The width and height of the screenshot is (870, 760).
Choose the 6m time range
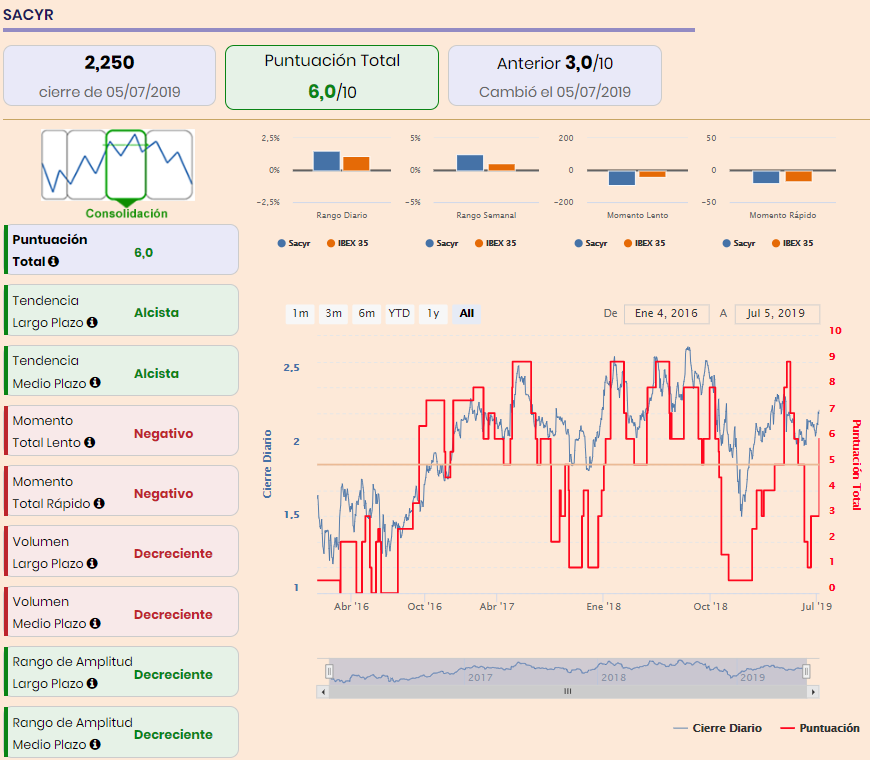click(x=366, y=313)
